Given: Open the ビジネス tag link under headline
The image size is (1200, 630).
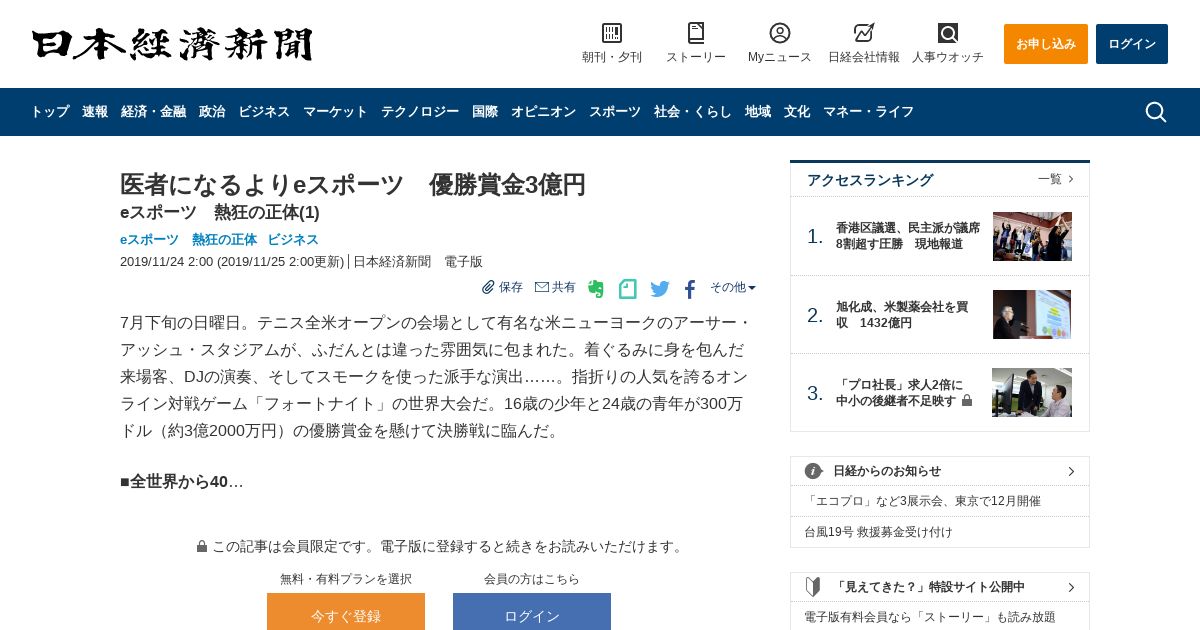Looking at the screenshot, I should coord(293,240).
